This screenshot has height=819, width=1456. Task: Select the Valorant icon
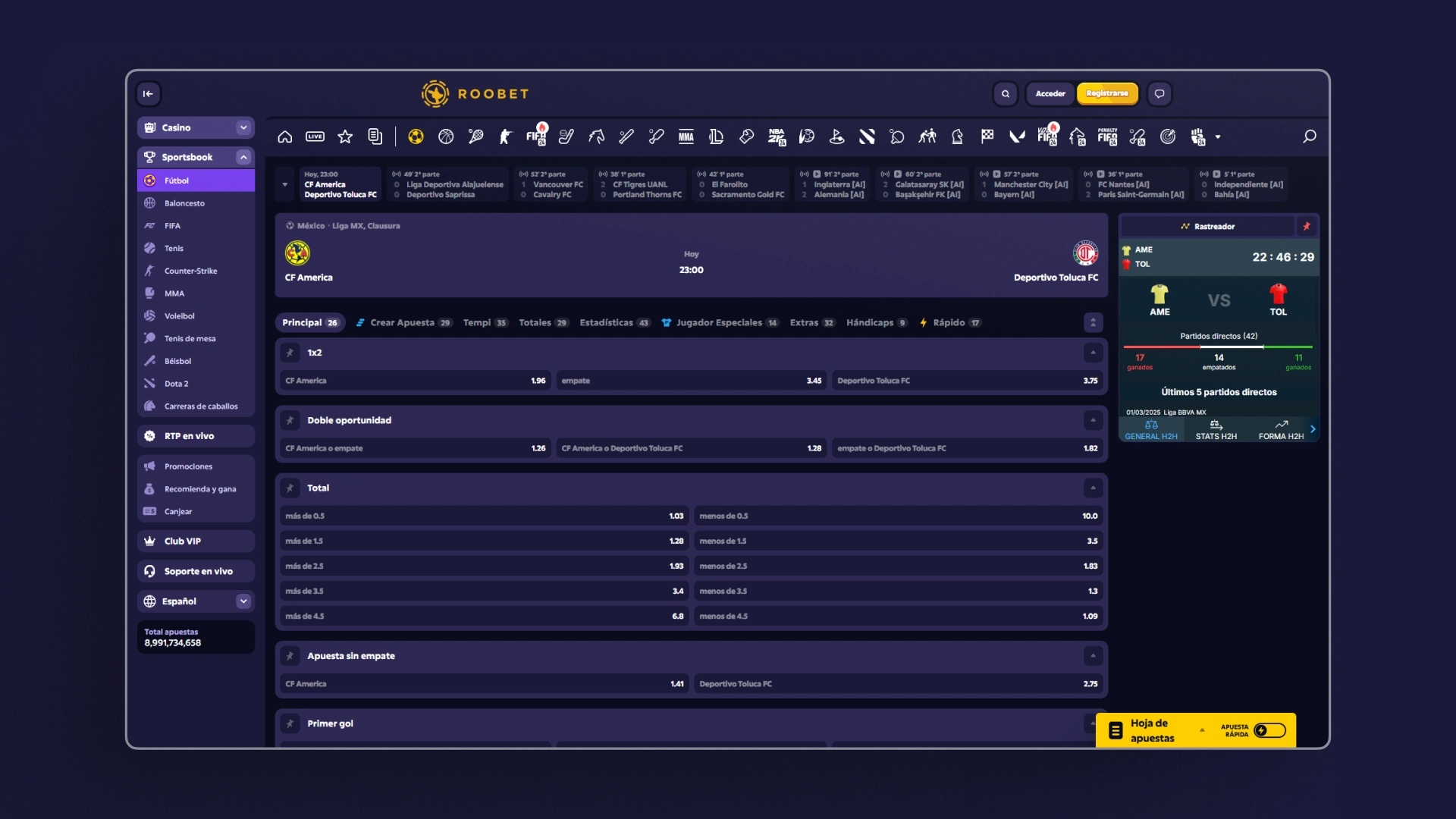click(x=1017, y=136)
